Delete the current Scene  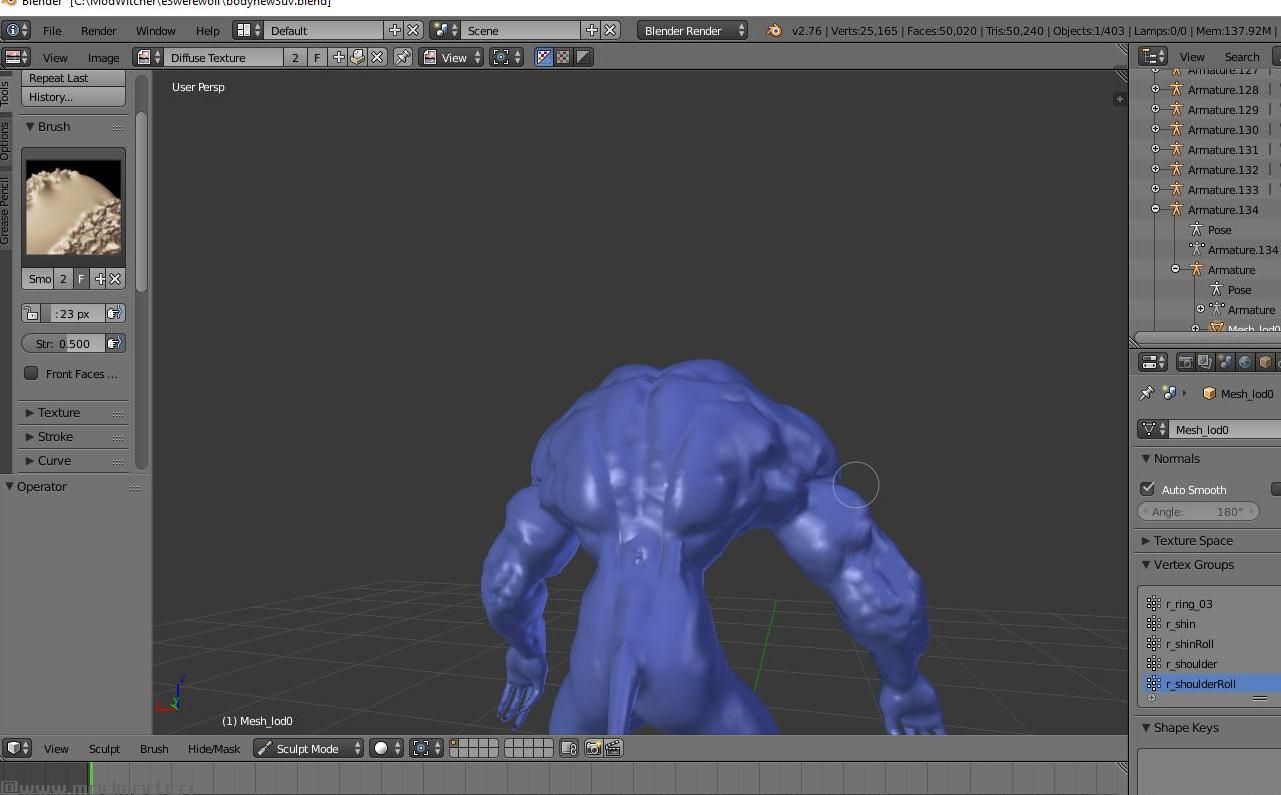coord(610,30)
